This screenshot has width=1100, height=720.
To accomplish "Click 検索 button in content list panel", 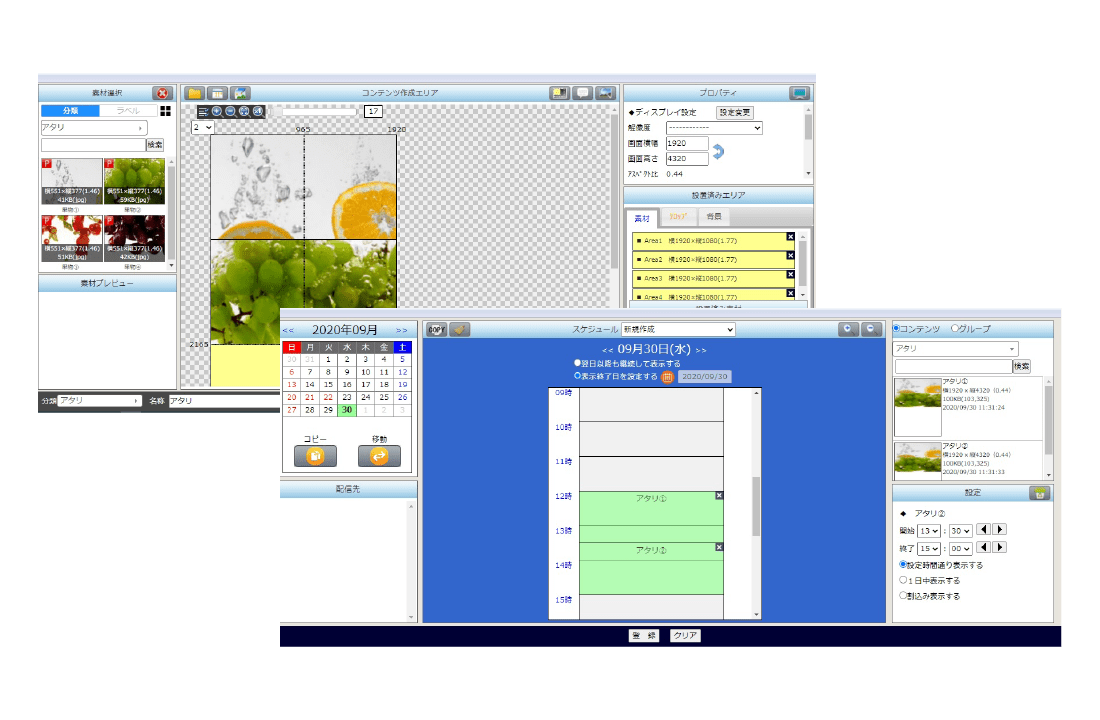I will tap(1021, 366).
